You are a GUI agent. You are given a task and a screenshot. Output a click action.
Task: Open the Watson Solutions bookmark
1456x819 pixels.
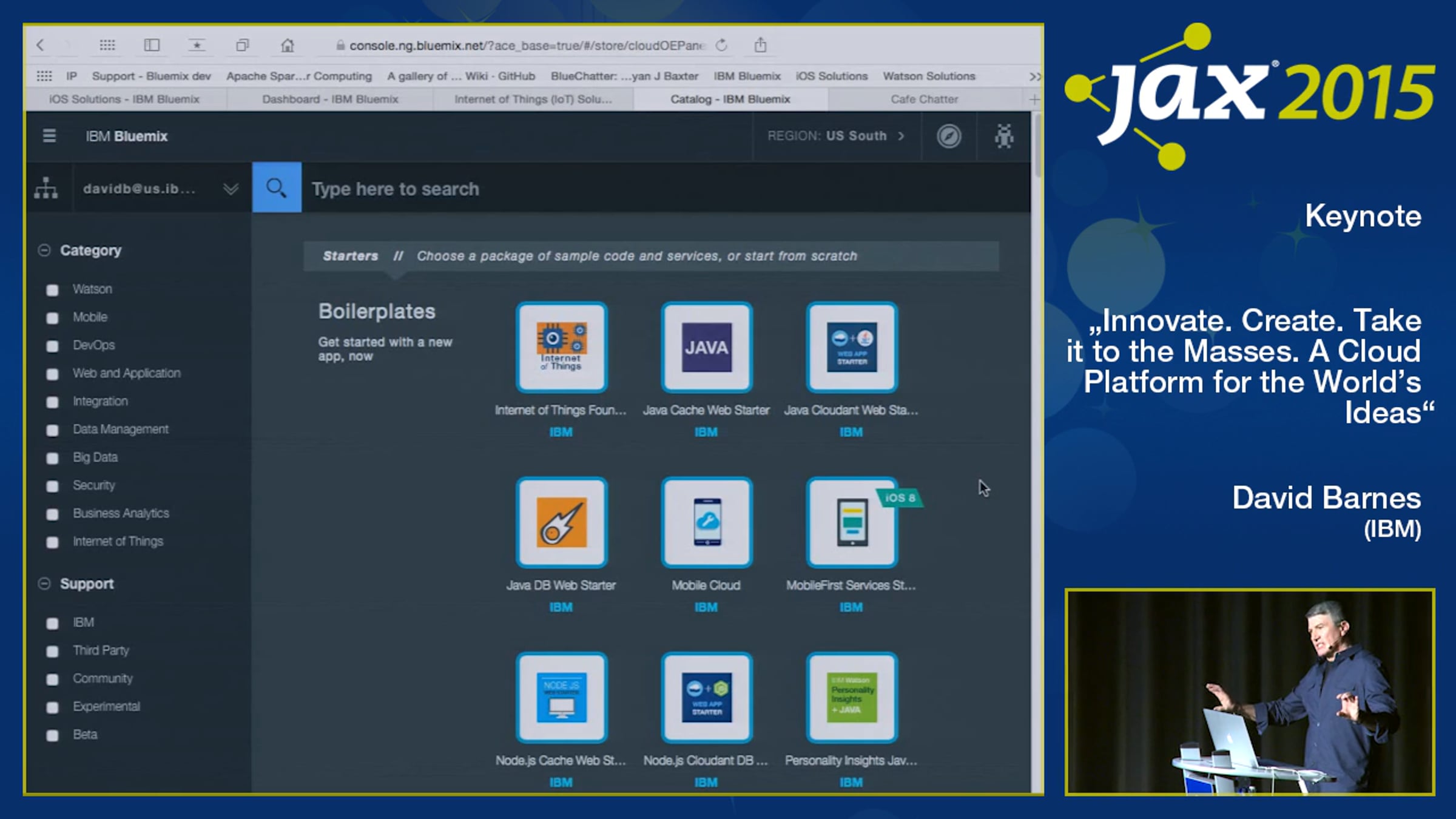pos(929,76)
